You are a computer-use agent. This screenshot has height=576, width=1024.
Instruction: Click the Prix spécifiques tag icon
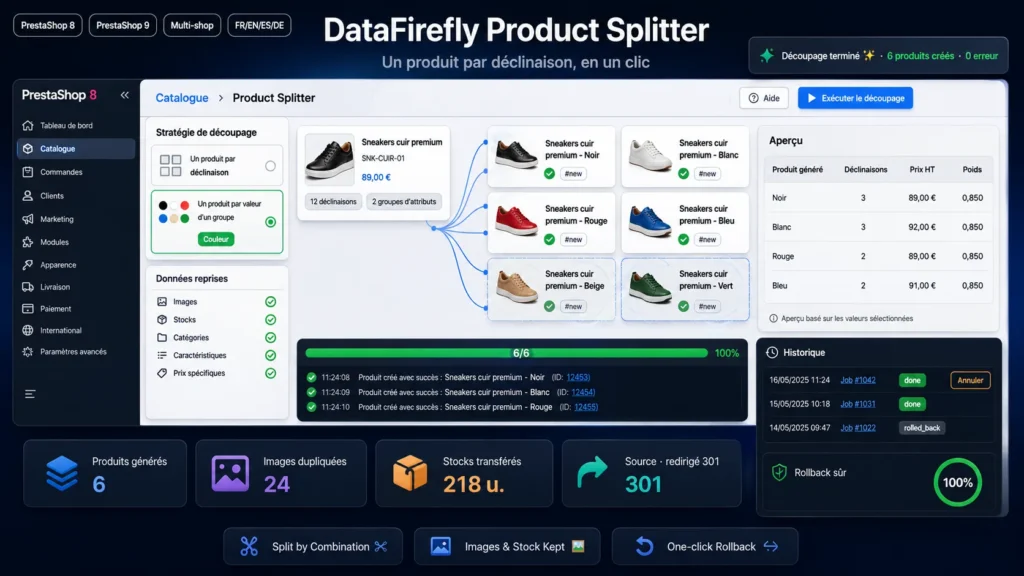[x=162, y=373]
